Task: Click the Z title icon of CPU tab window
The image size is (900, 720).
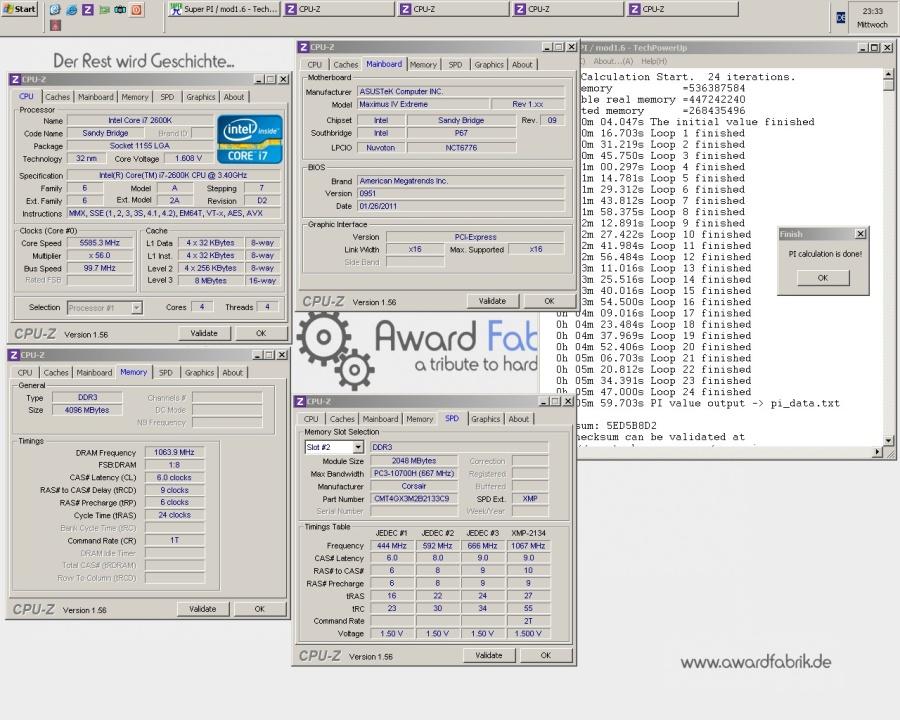Action: coord(15,79)
